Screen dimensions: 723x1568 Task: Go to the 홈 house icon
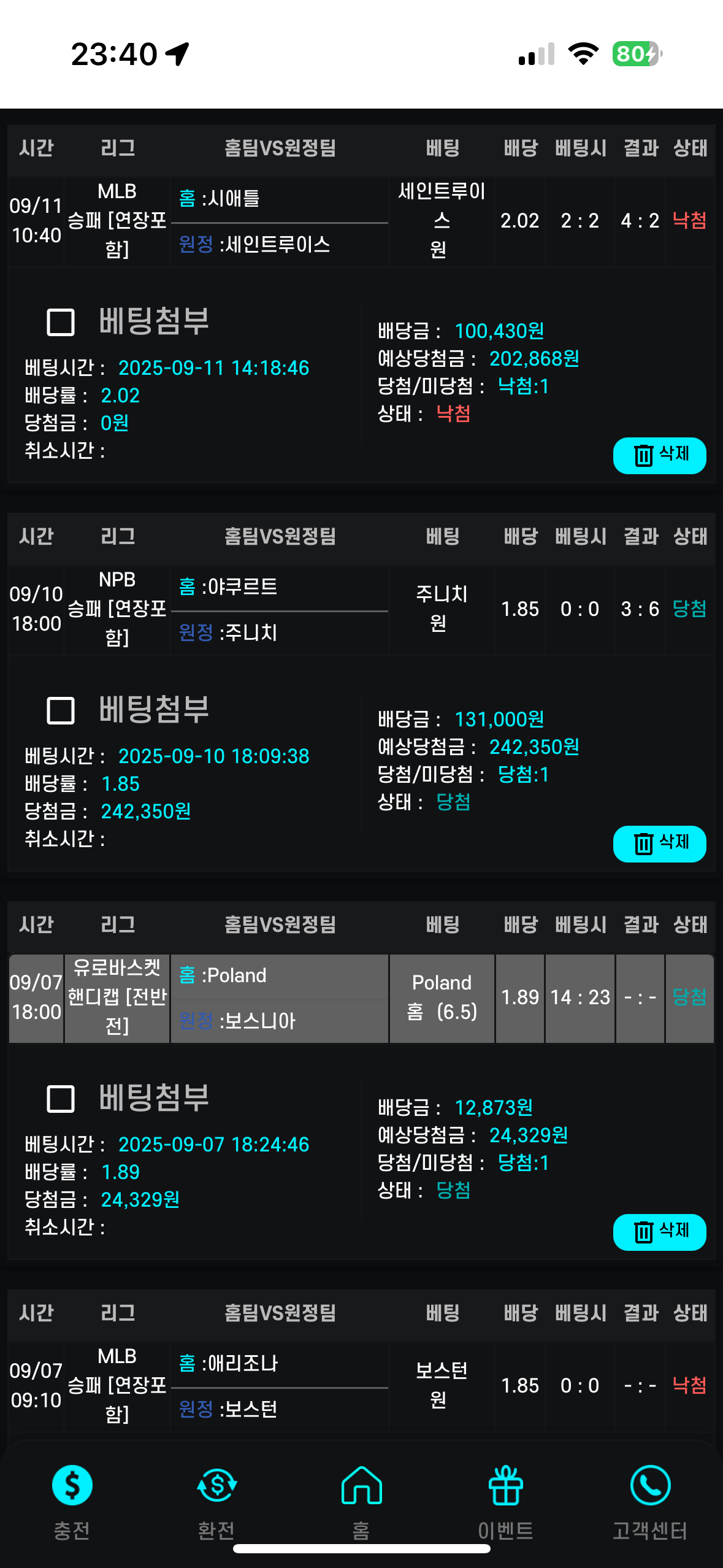click(x=361, y=1485)
